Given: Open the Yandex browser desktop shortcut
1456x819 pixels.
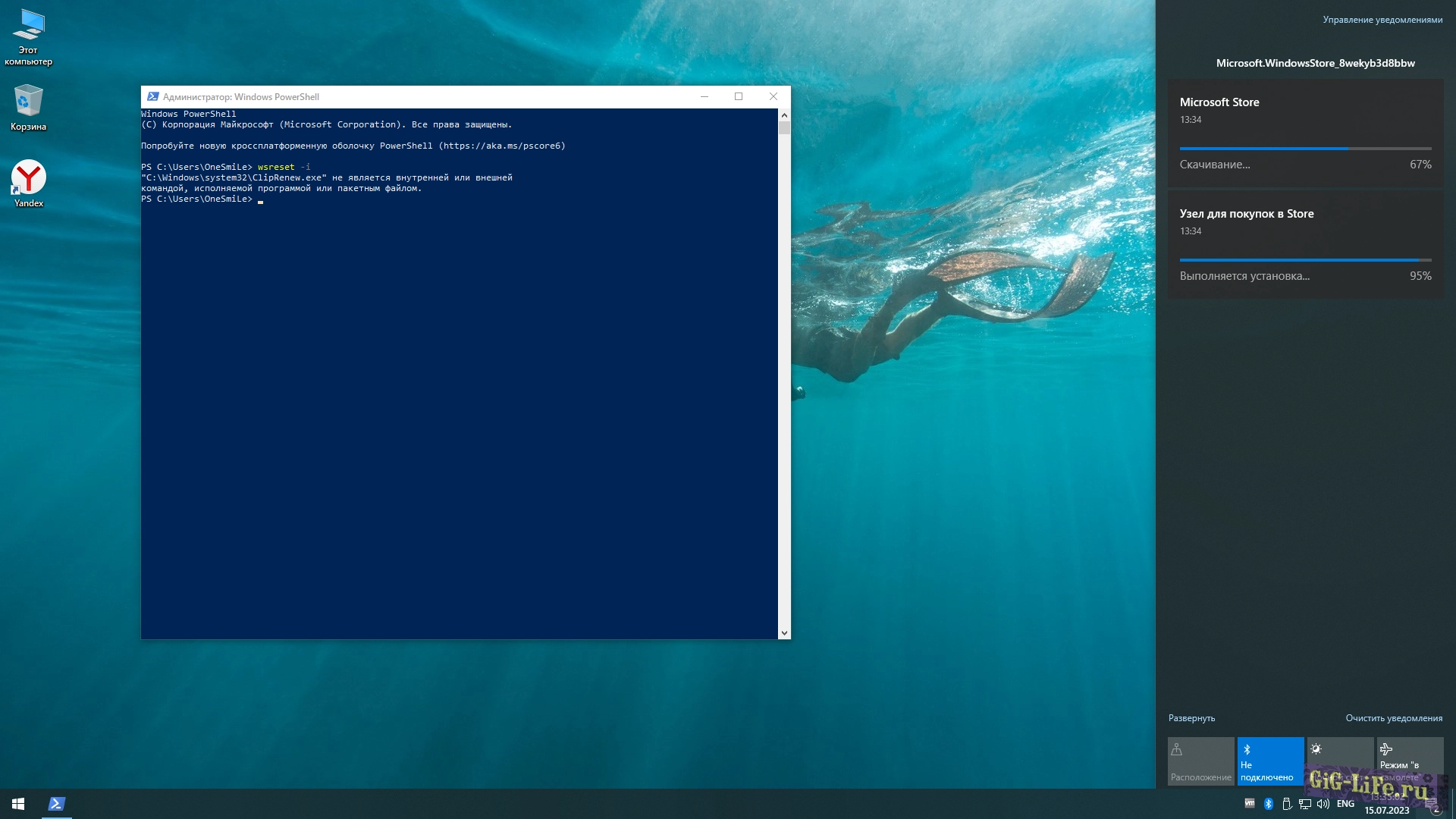Looking at the screenshot, I should [x=28, y=182].
